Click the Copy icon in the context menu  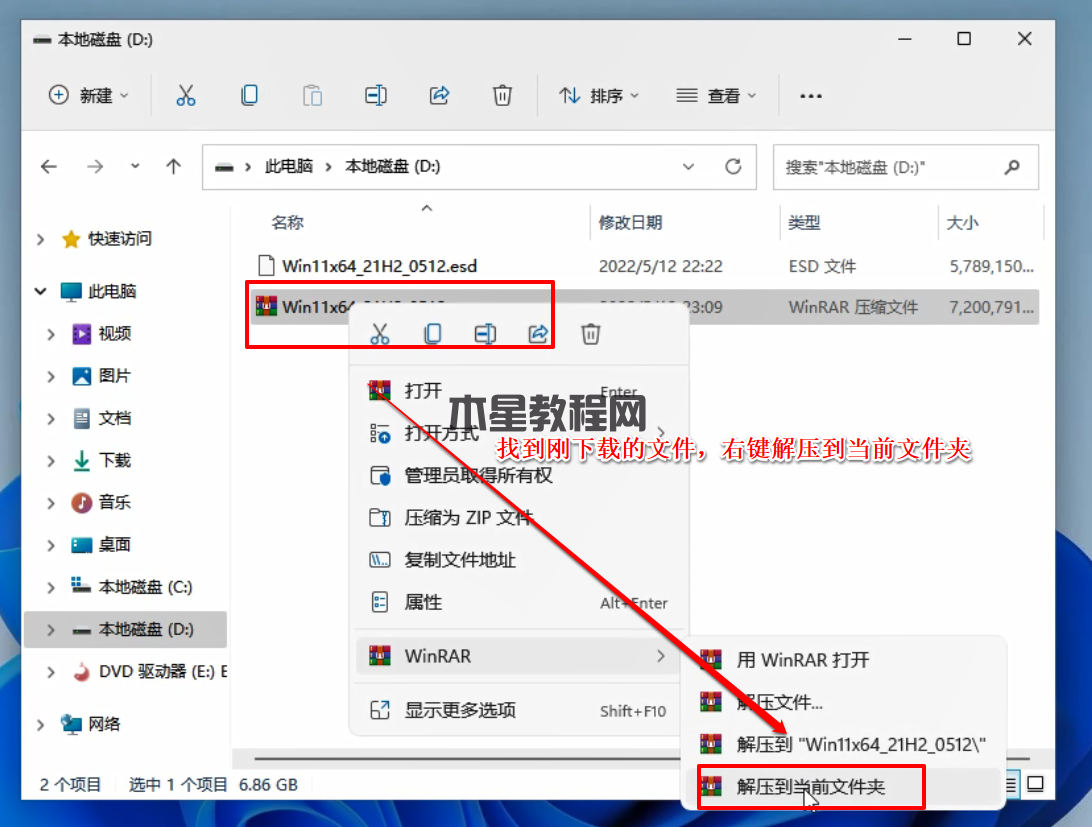tap(432, 334)
